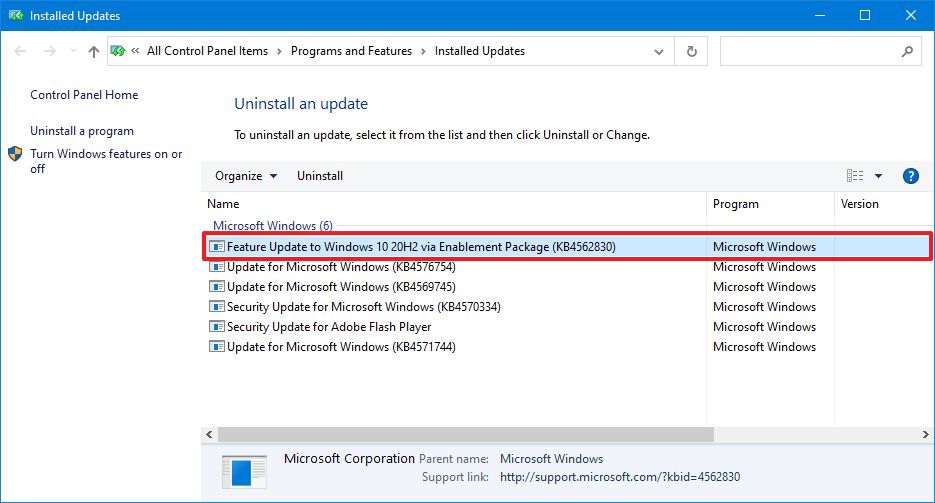Click icon beside Security Update for Adobe Flash Player
This screenshot has height=503, width=935.
pyautogui.click(x=217, y=327)
